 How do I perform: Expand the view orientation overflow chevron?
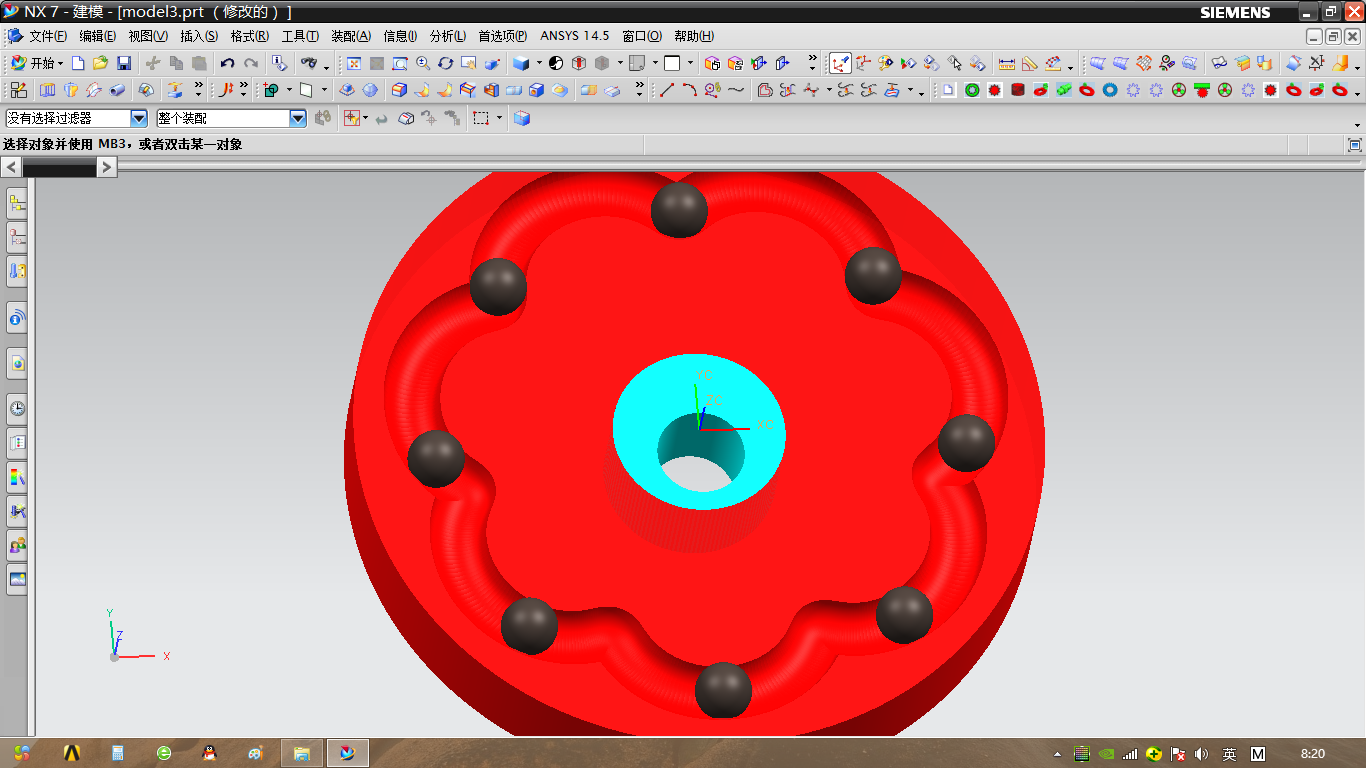[812, 63]
